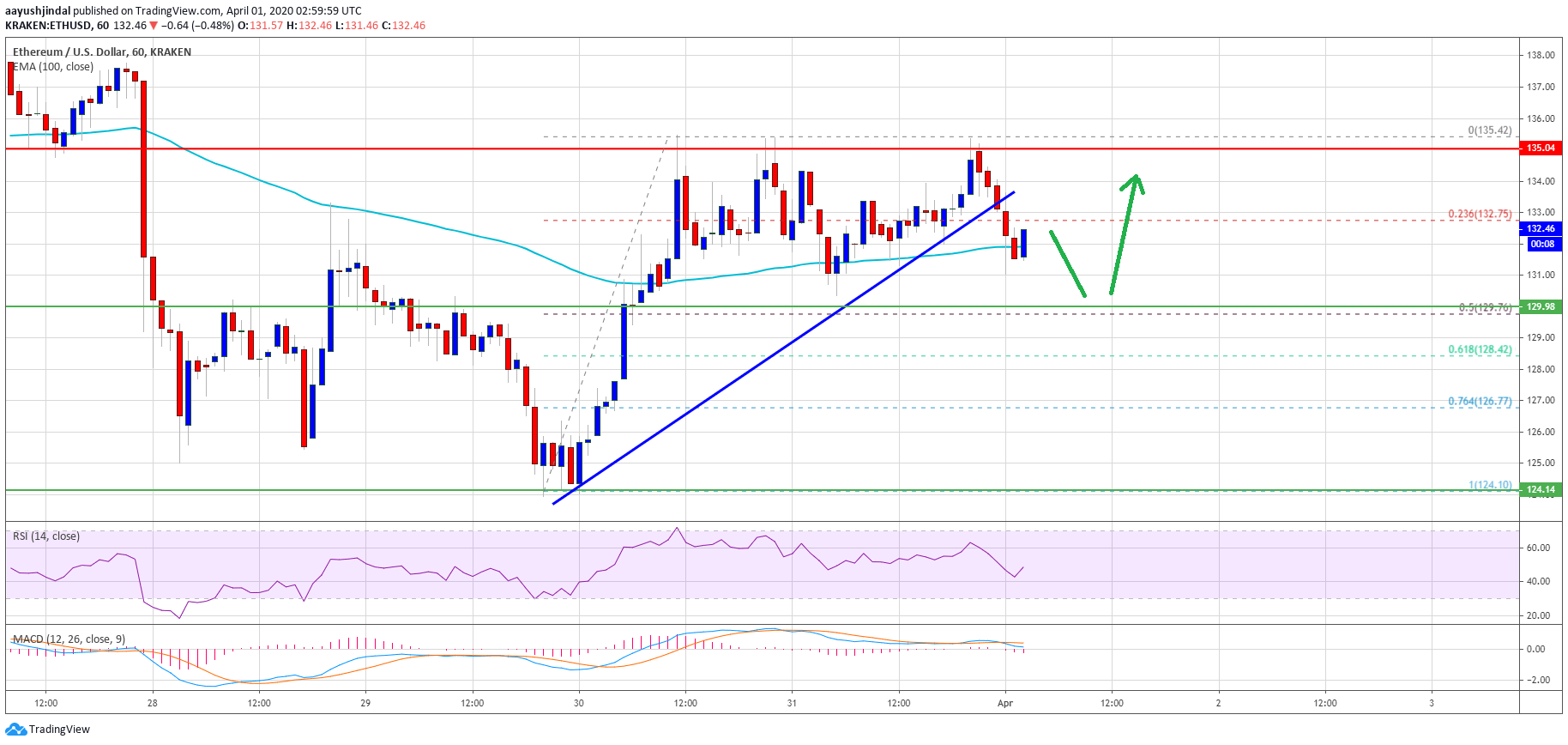
Task: Click the 1(124.10) Fibonacci level label
Action: click(x=1490, y=485)
